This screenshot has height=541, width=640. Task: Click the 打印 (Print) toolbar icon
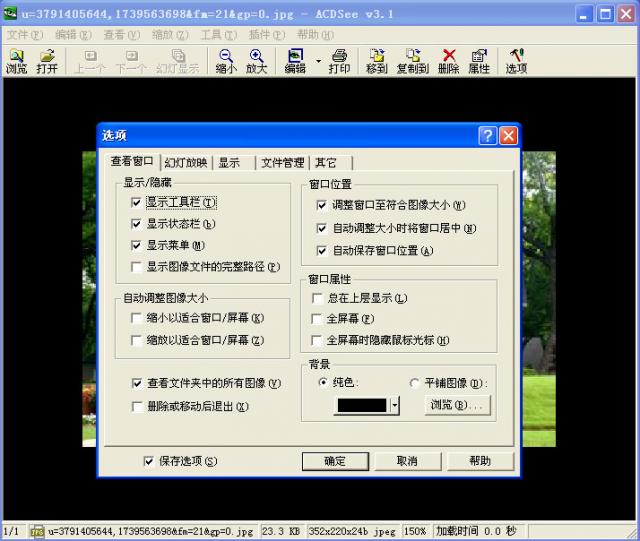(339, 61)
